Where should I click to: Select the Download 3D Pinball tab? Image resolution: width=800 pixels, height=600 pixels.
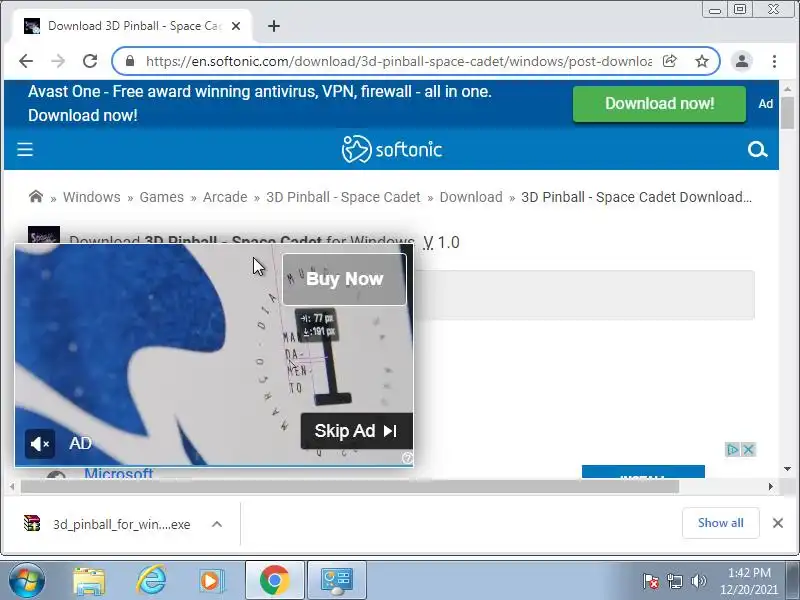[134, 26]
